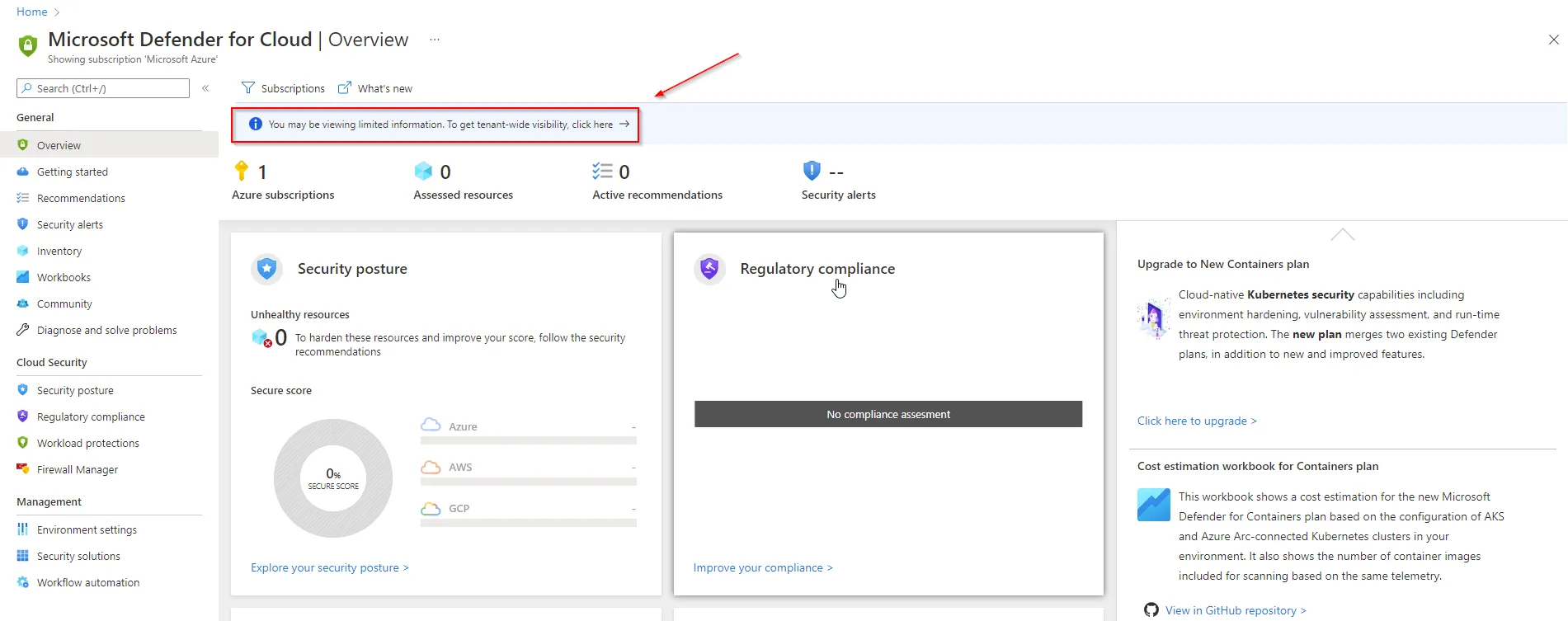
Task: Open the Overview menu item
Action: [x=109, y=145]
